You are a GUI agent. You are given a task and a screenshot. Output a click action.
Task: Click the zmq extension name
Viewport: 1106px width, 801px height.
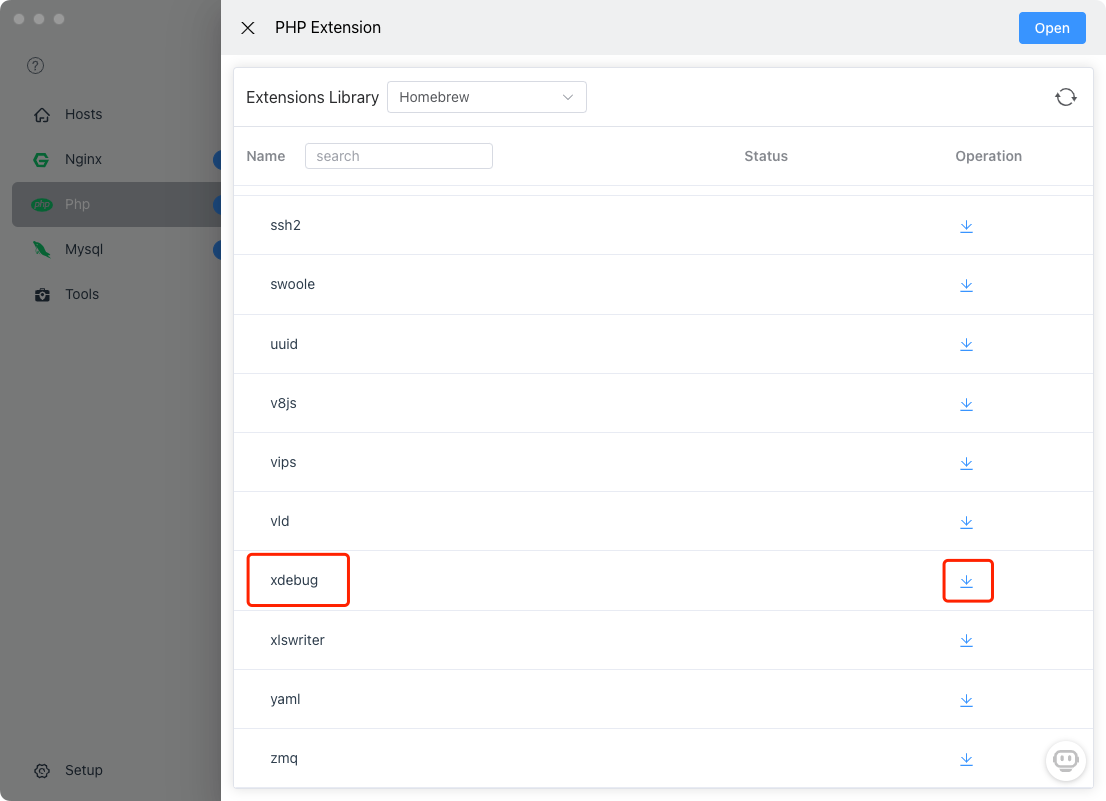tap(284, 758)
